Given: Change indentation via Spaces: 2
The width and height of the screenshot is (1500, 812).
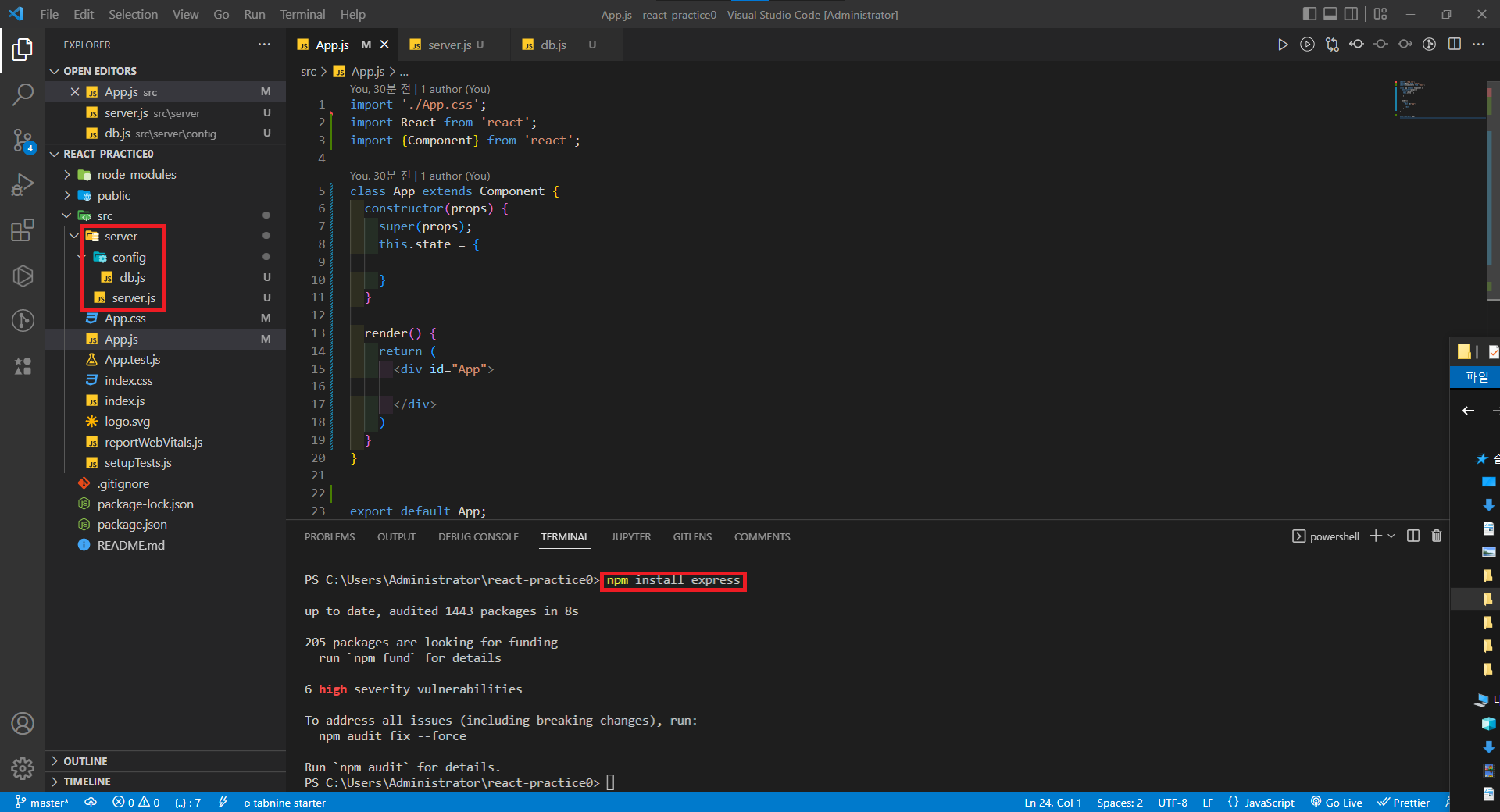Looking at the screenshot, I should click(1120, 803).
